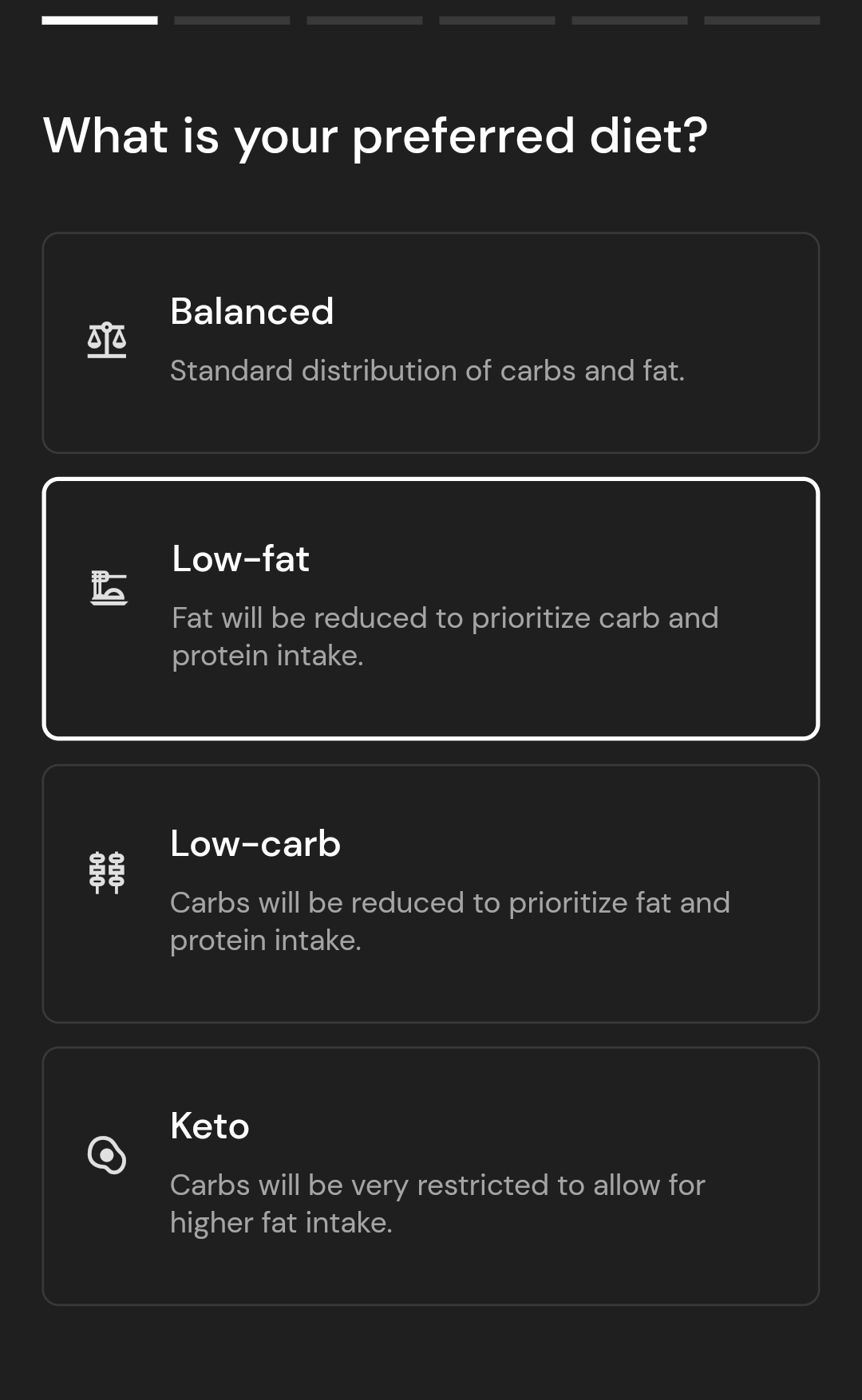Select the Balanced diet title
Image resolution: width=862 pixels, height=1400 pixels.
251,311
